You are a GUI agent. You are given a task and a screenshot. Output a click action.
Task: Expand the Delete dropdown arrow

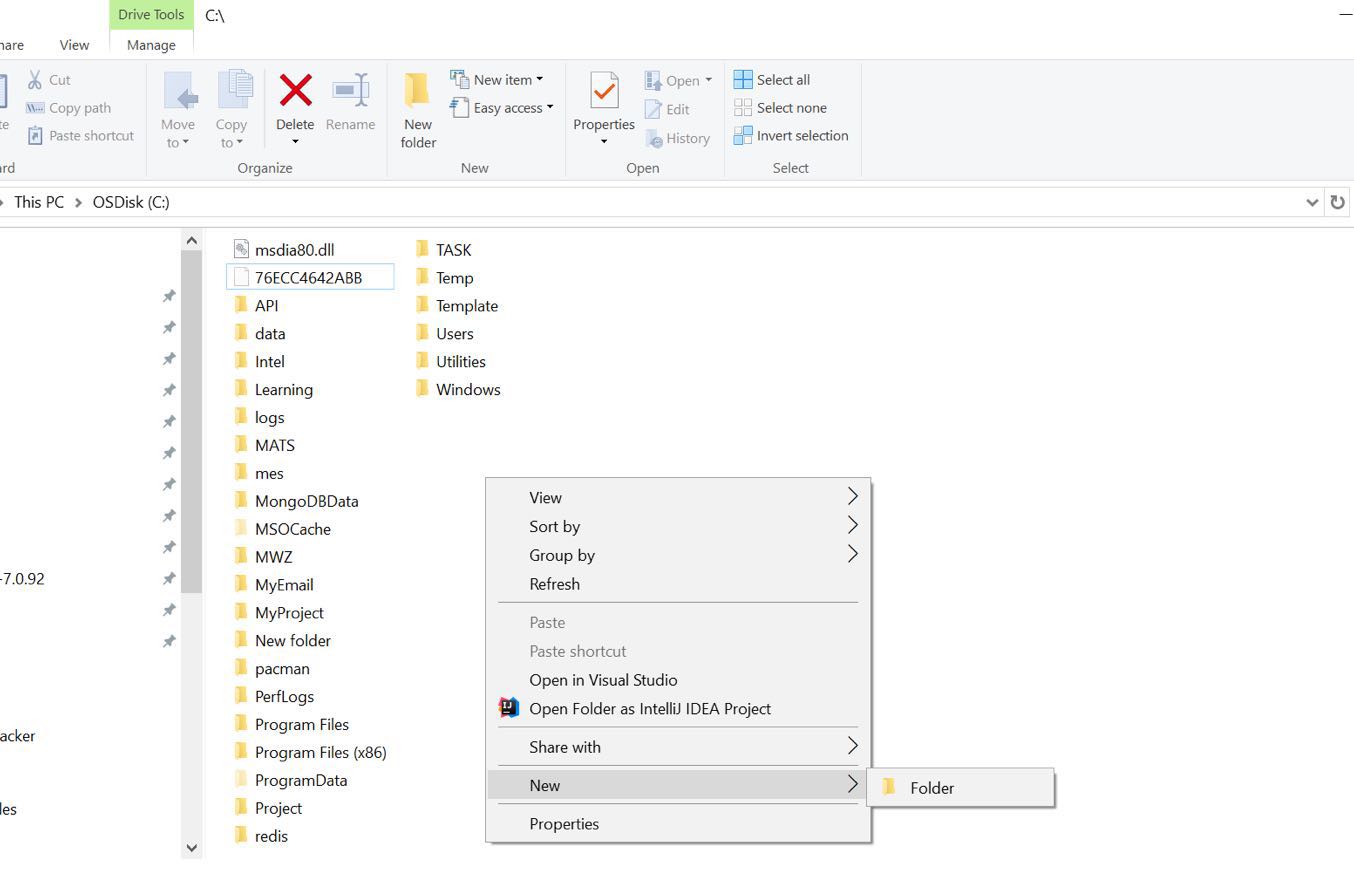295,142
